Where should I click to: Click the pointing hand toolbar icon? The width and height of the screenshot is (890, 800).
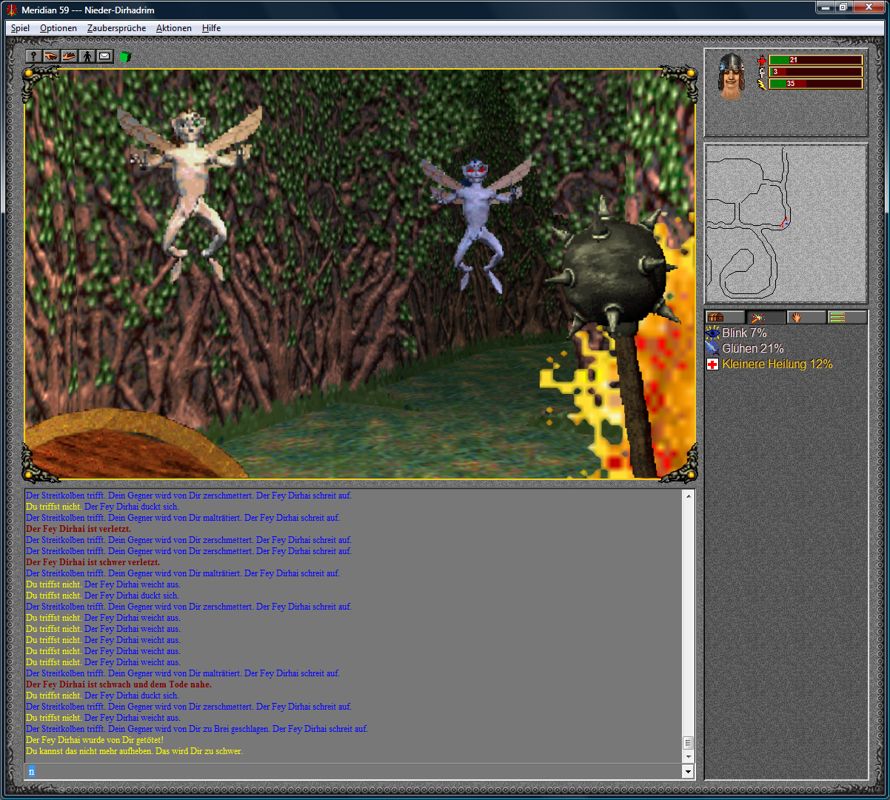[51, 56]
